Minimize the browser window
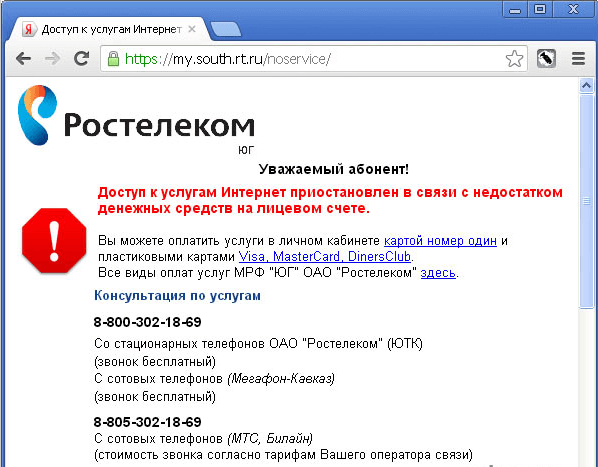This screenshot has width=598, height=467. point(515,9)
